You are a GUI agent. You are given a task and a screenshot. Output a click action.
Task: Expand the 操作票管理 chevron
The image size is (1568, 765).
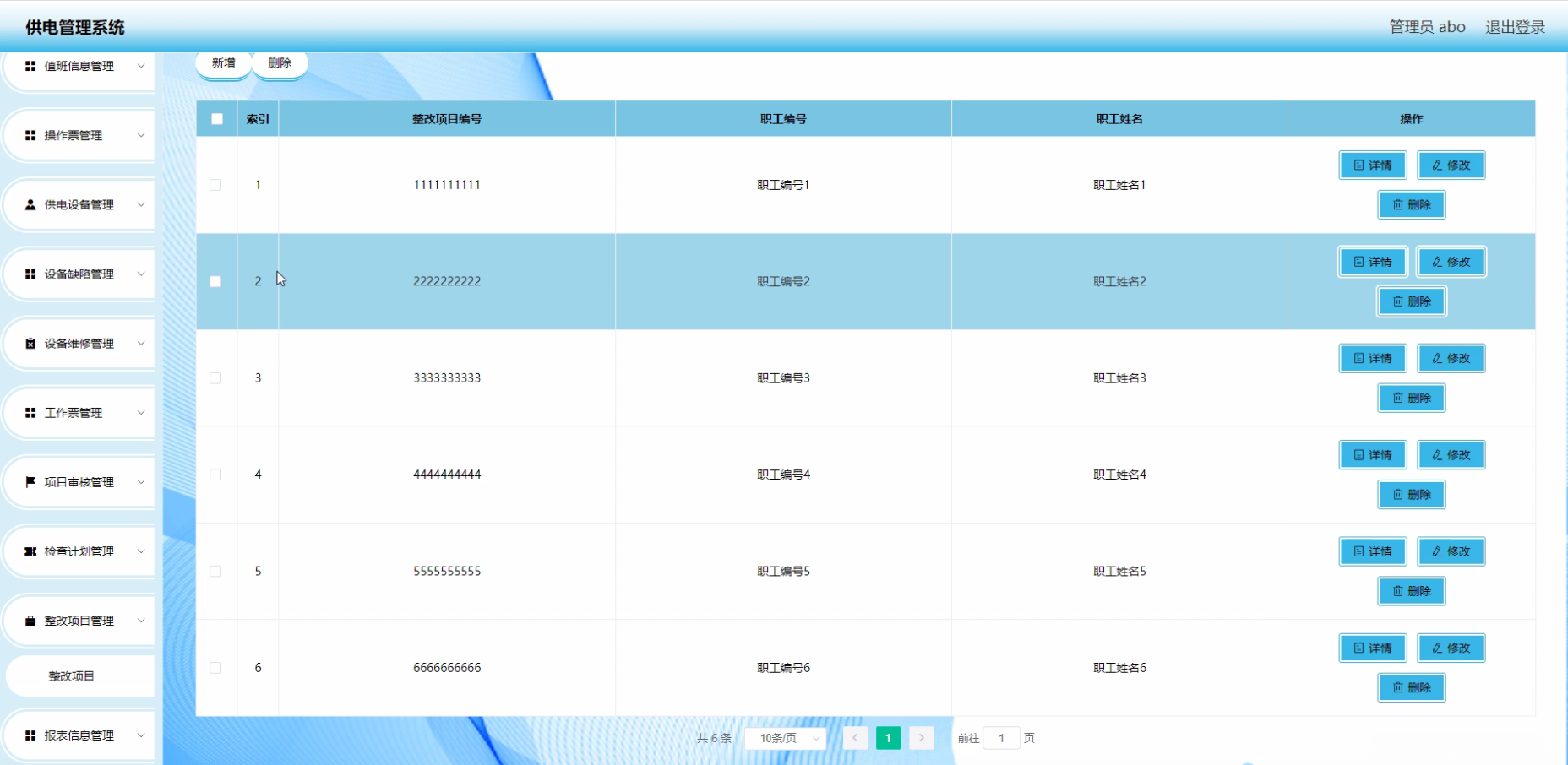(141, 135)
